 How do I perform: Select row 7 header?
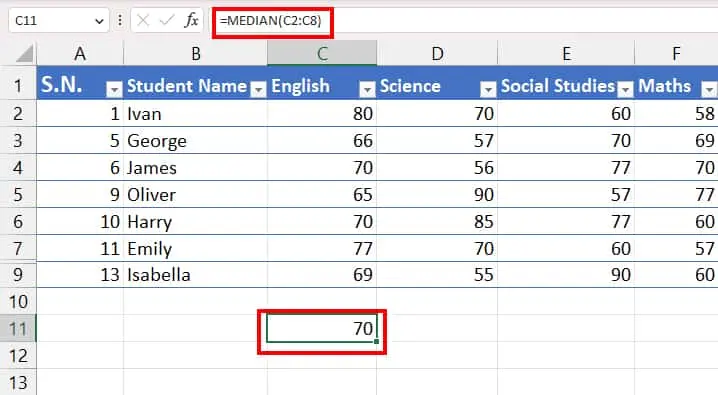point(18,249)
